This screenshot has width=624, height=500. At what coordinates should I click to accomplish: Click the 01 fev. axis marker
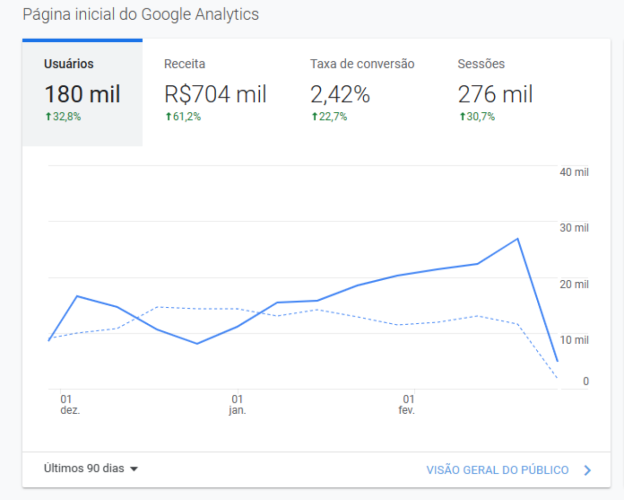(x=407, y=404)
